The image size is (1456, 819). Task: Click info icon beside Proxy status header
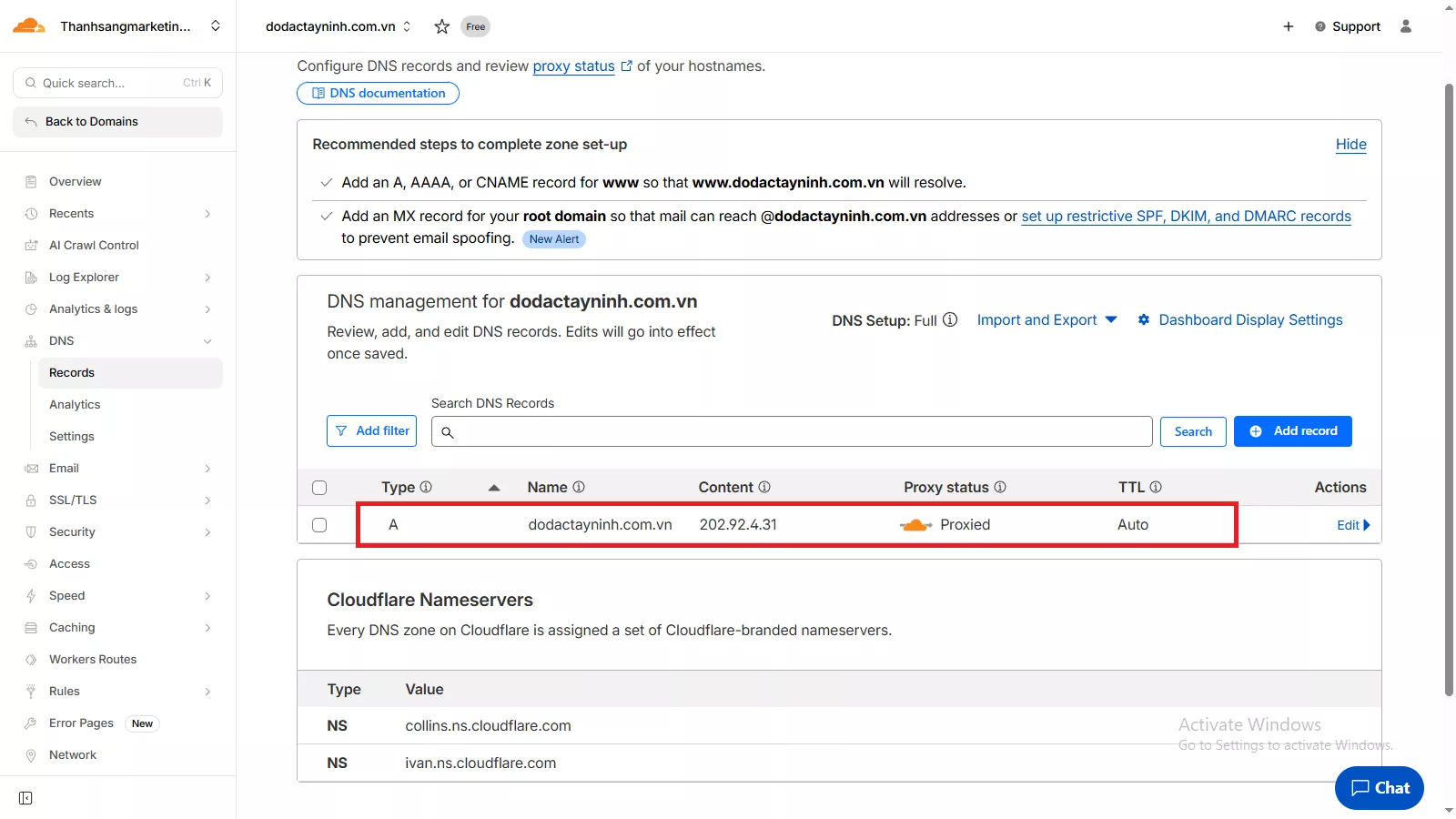pyautogui.click(x=1000, y=488)
